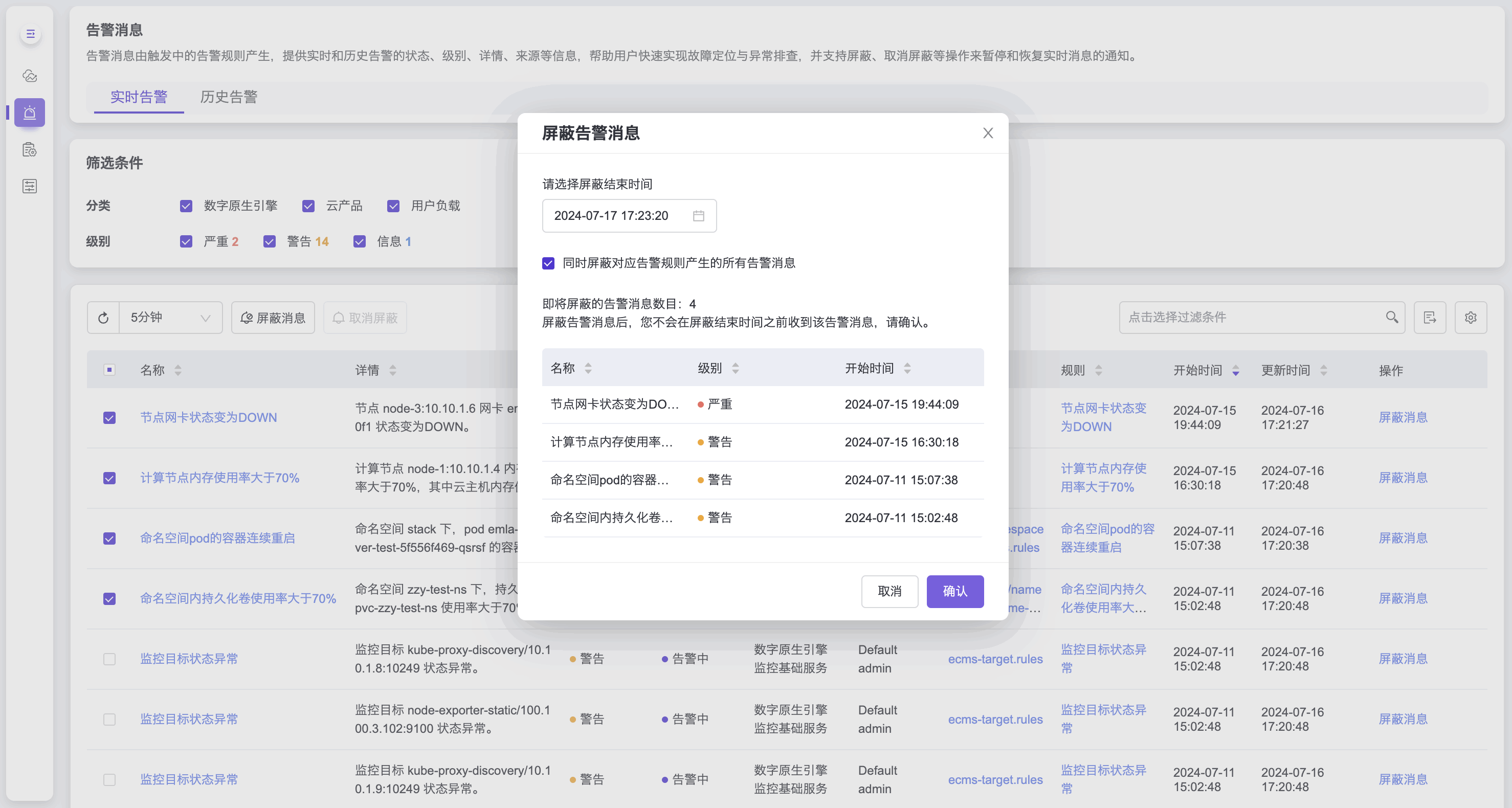Click the sidebar menu collapse icon
The image size is (1512, 808).
point(31,34)
